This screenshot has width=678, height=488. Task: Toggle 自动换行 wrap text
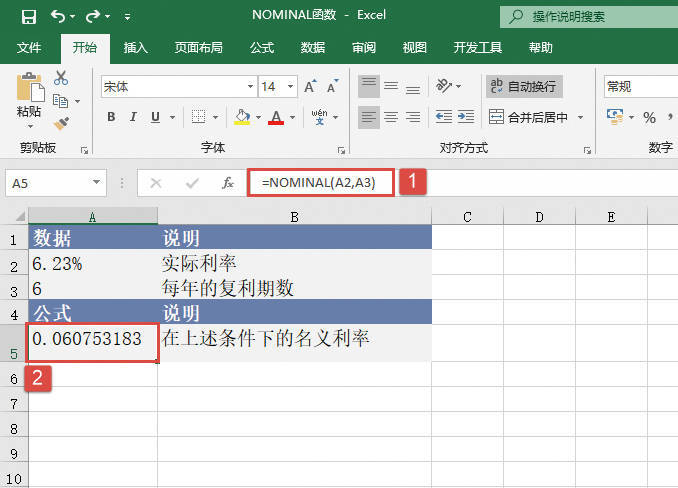point(524,87)
